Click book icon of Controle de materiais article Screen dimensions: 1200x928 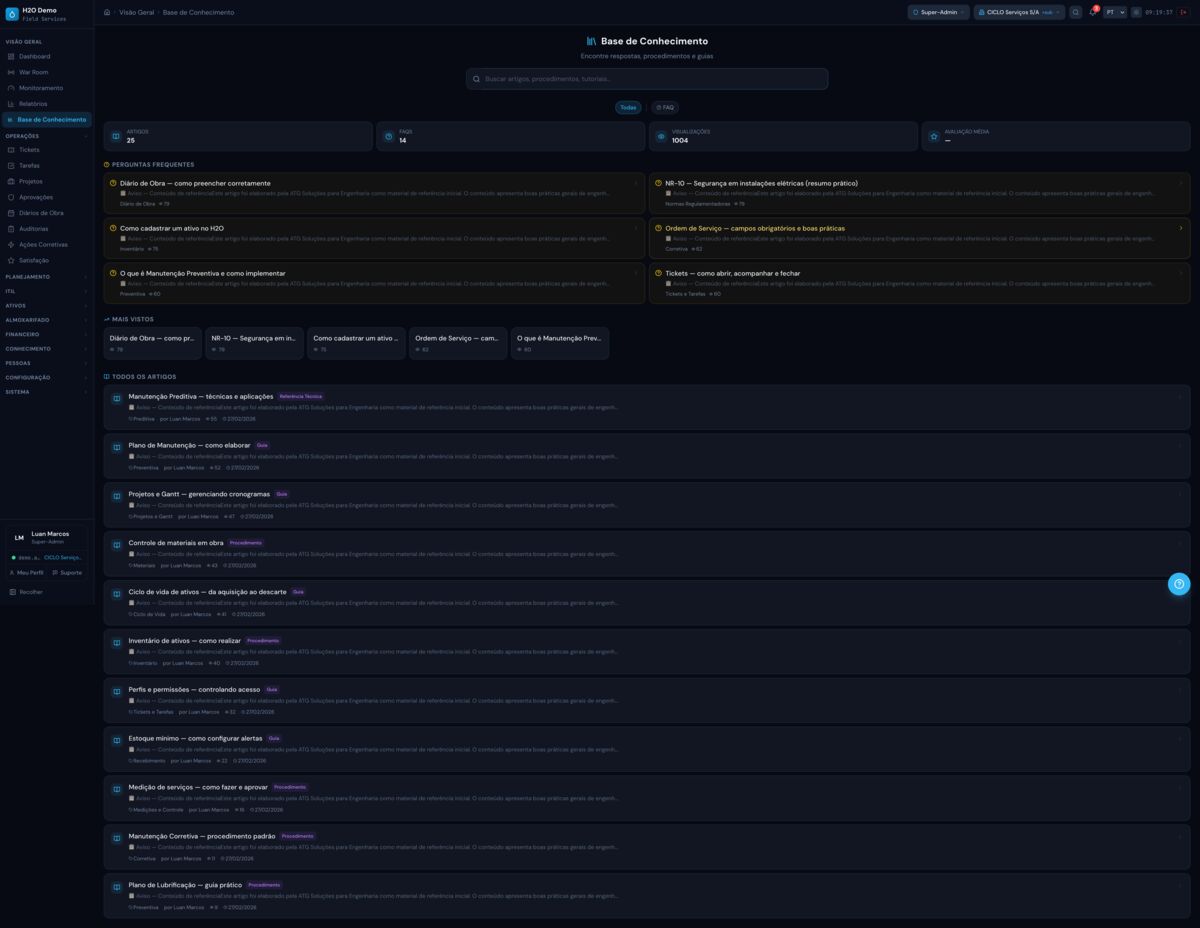[117, 545]
